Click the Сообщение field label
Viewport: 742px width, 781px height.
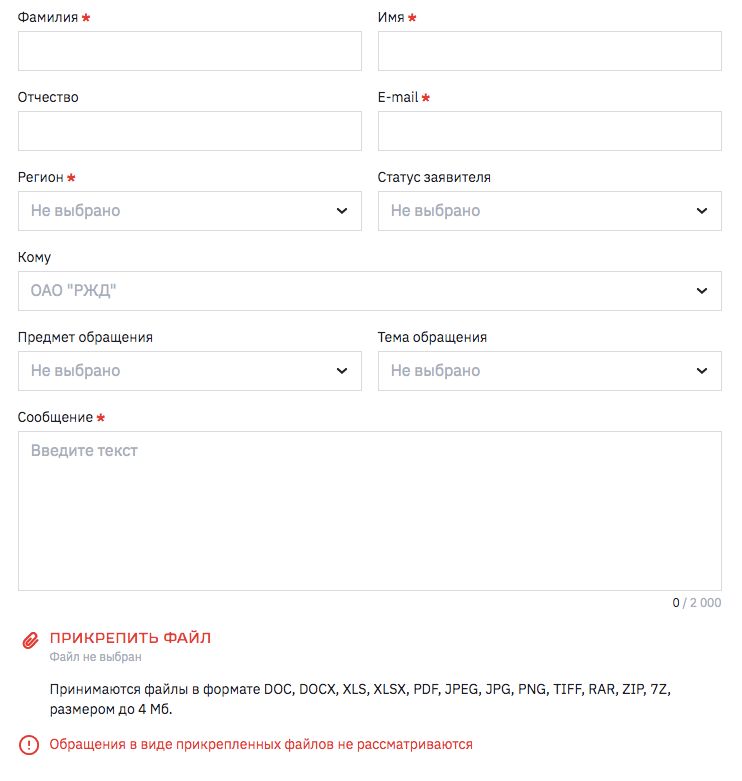[x=55, y=418]
